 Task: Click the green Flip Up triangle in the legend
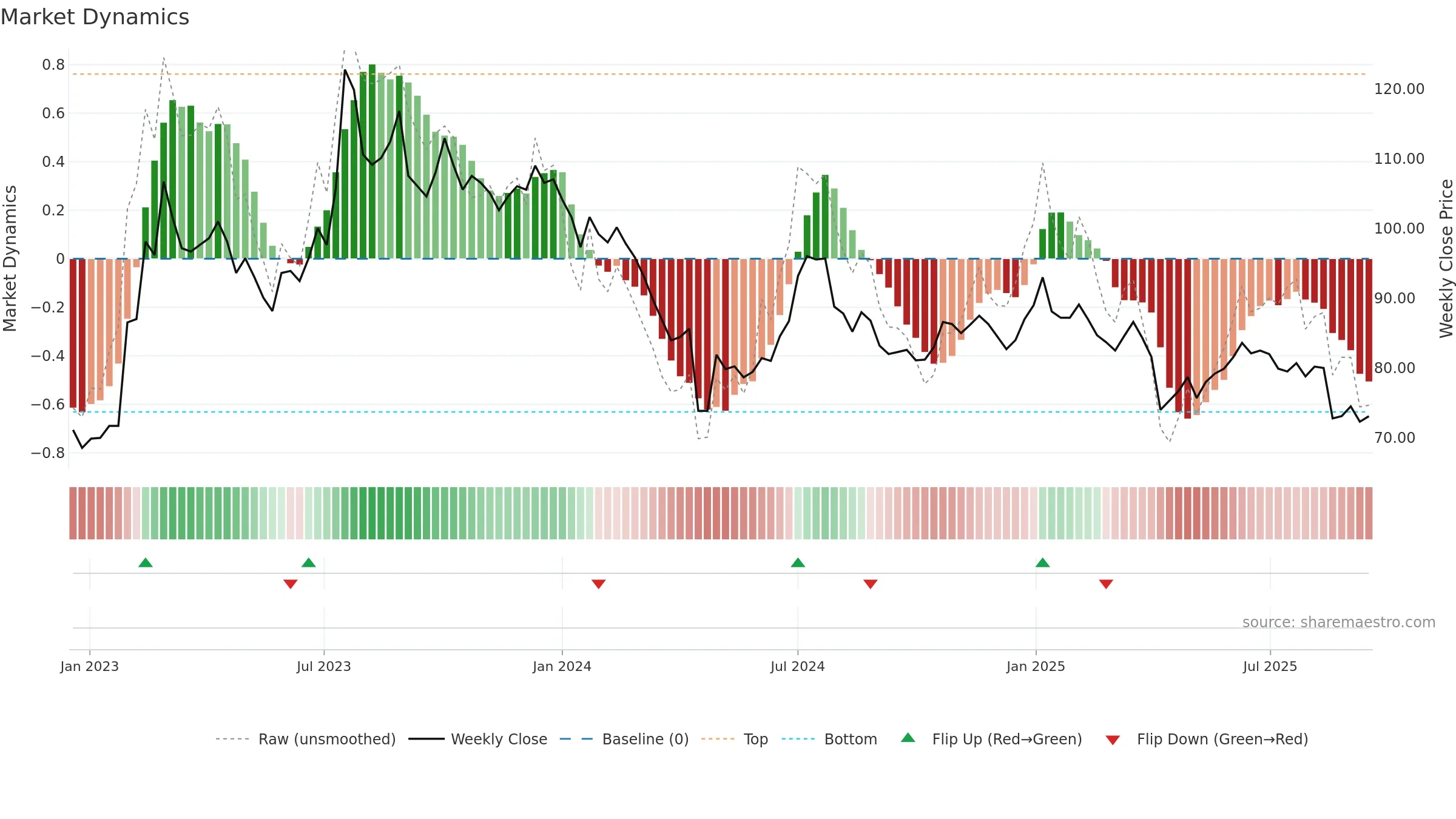(908, 738)
